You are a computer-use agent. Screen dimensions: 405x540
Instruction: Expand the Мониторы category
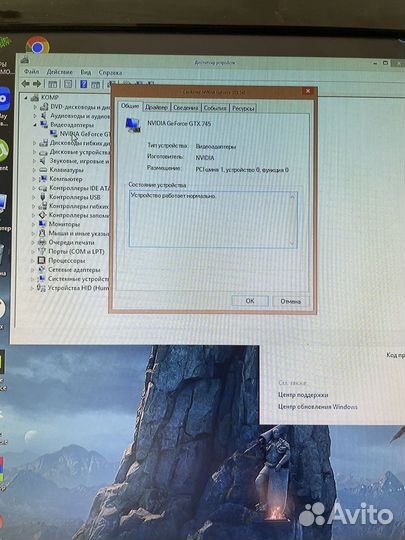33,224
